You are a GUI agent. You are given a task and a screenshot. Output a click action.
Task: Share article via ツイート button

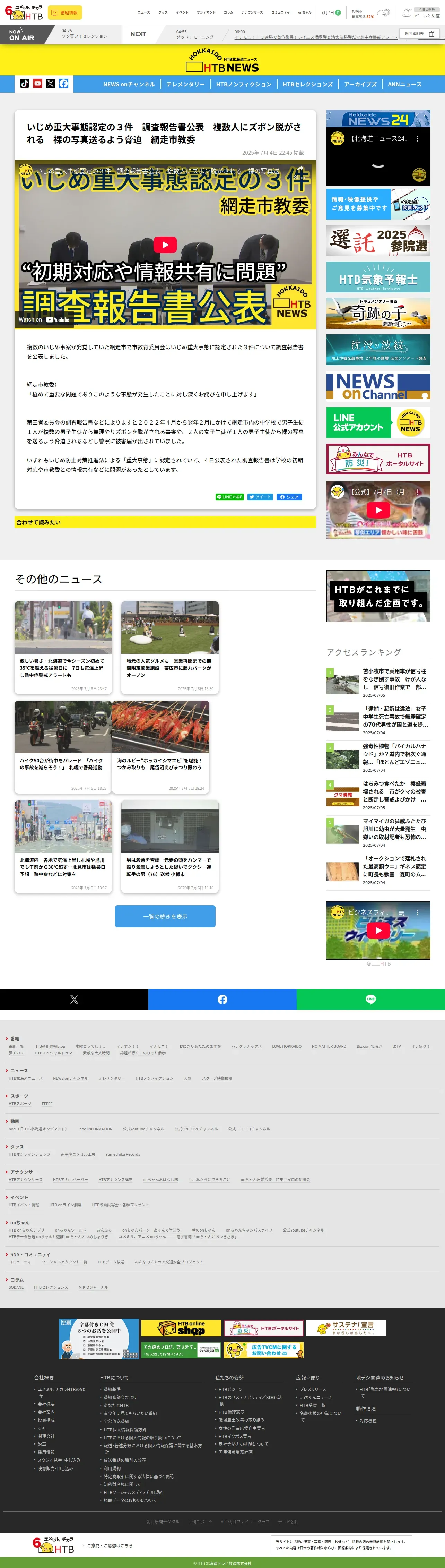click(260, 497)
